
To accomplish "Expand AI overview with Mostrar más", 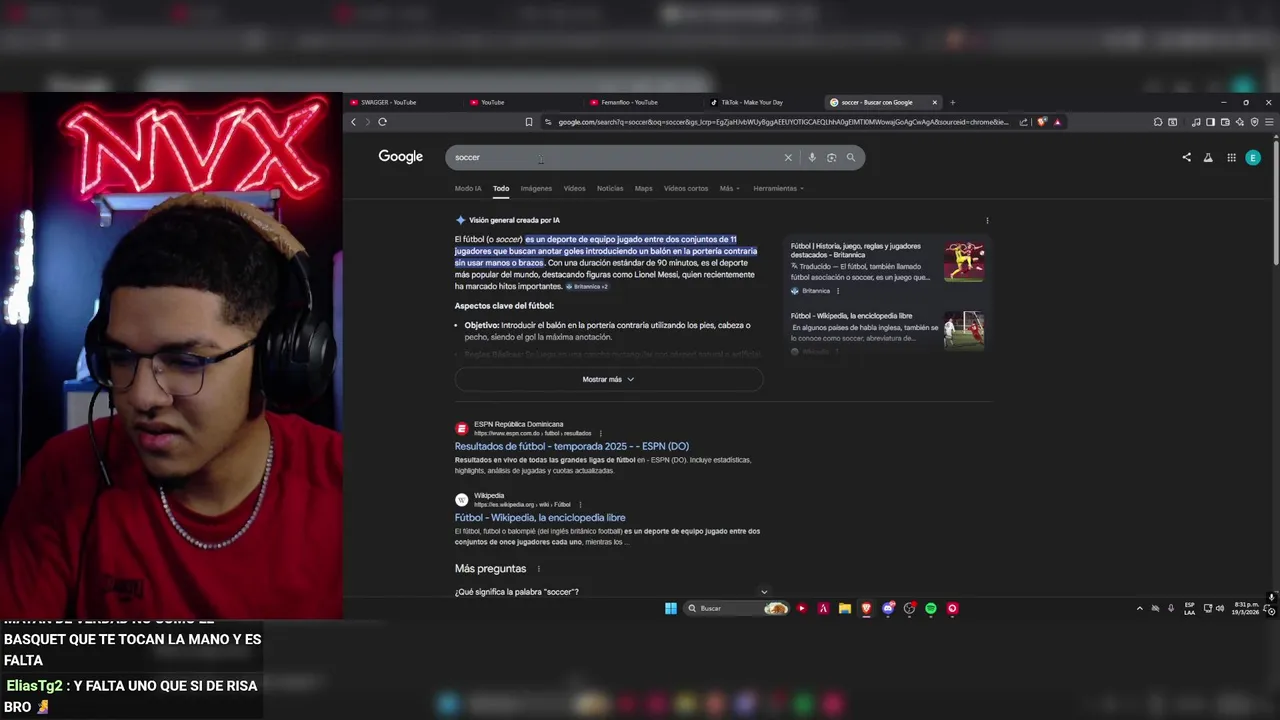I will coord(609,379).
